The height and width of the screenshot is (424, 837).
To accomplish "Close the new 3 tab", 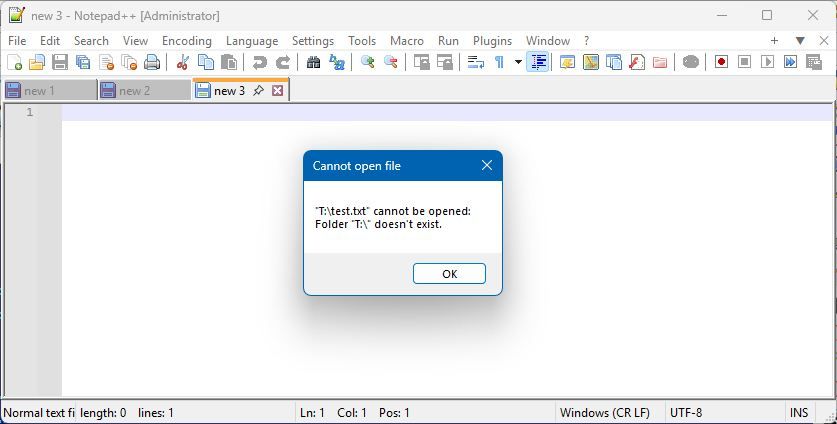I will click(278, 91).
